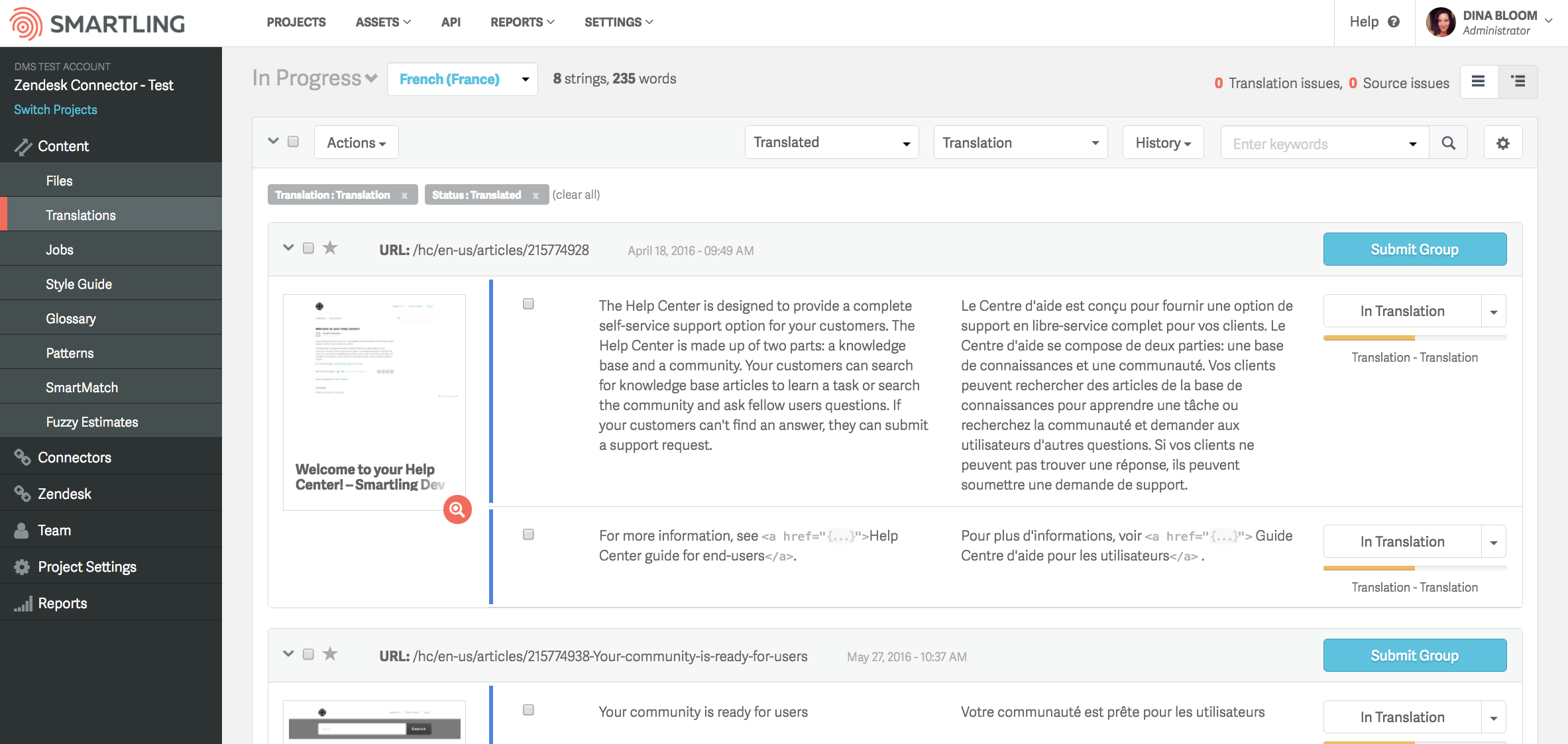Click workflow progress bar of first string
The height and width of the screenshot is (744, 1568).
(1414, 338)
